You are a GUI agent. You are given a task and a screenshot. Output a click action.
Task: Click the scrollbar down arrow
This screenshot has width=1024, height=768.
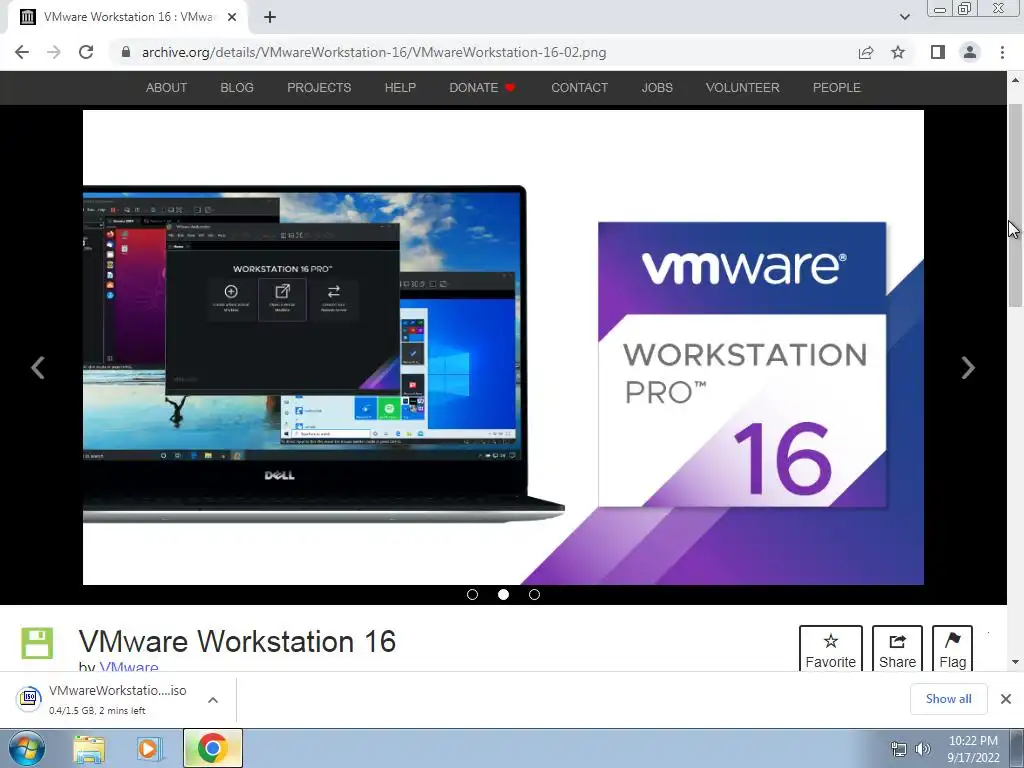1015,662
